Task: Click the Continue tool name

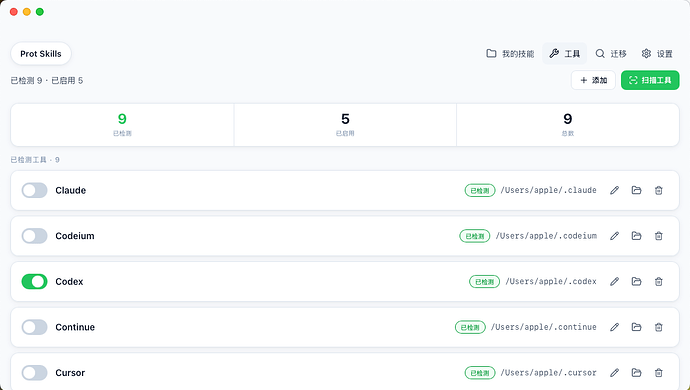Action: click(75, 327)
